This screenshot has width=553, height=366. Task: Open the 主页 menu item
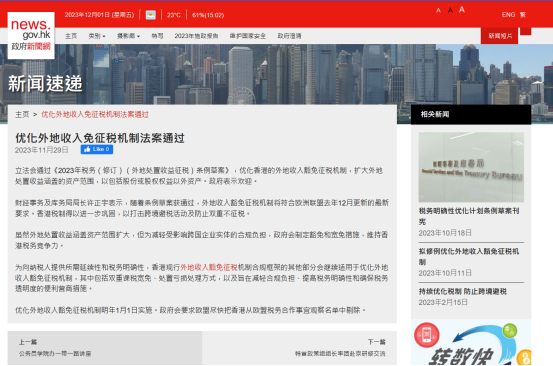(x=71, y=36)
